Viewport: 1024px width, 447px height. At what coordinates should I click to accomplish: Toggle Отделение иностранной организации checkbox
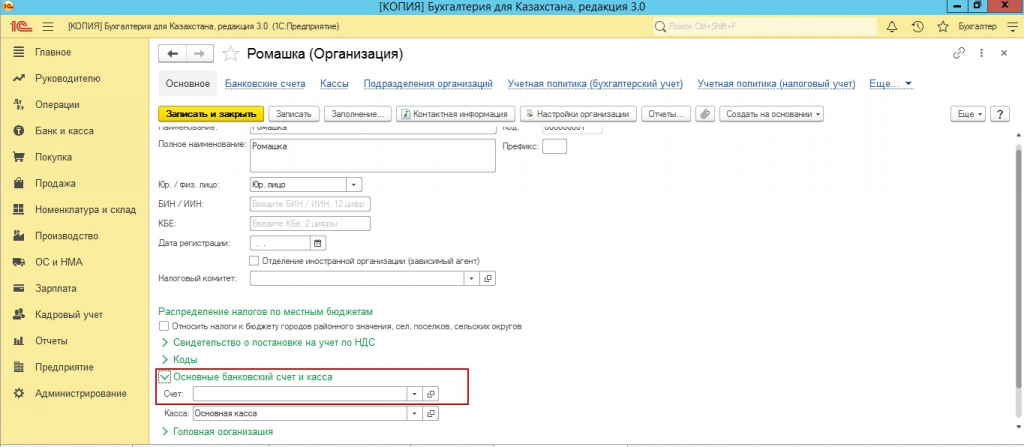click(255, 261)
